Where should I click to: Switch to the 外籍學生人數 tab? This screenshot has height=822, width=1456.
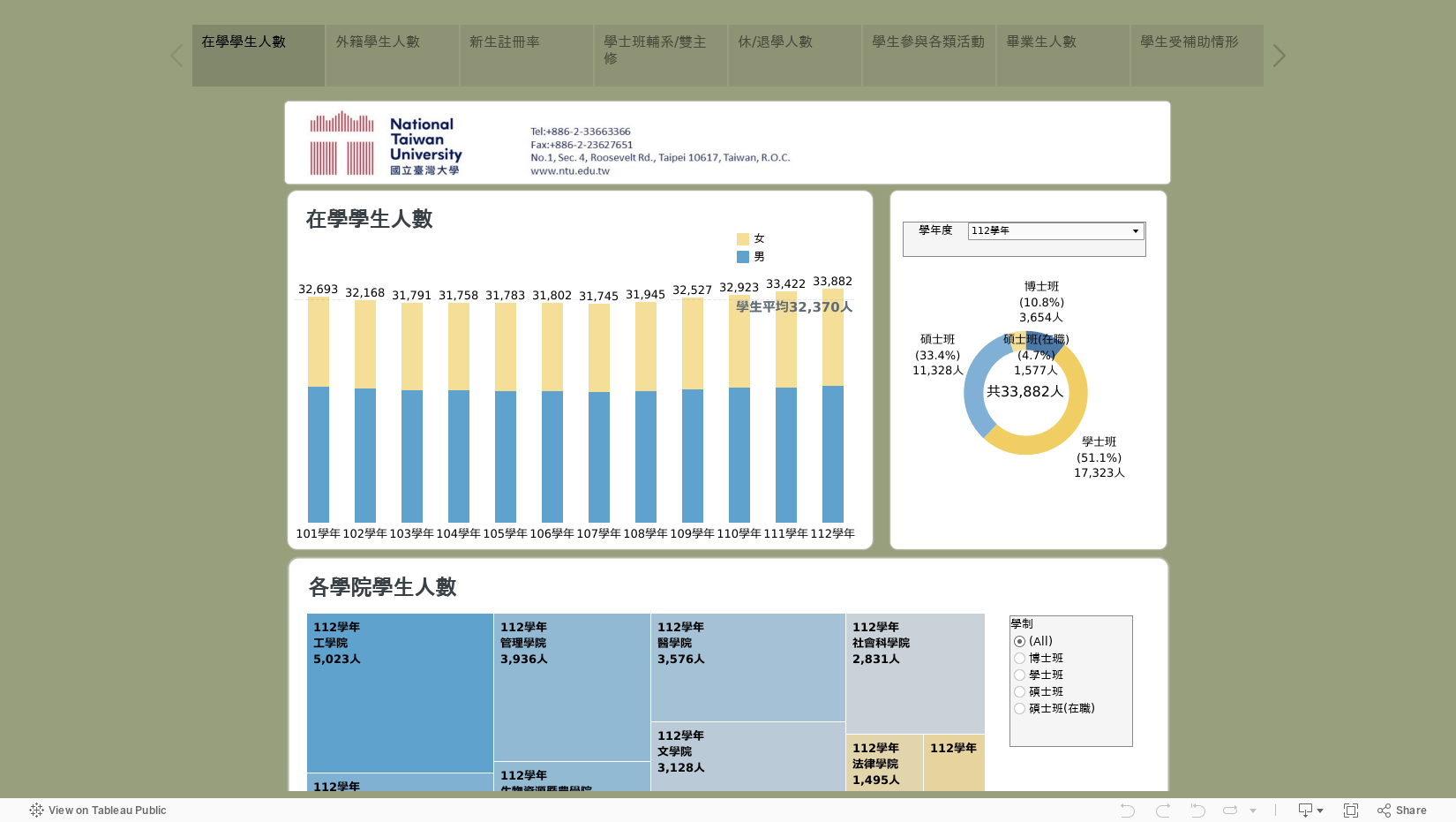click(x=393, y=56)
